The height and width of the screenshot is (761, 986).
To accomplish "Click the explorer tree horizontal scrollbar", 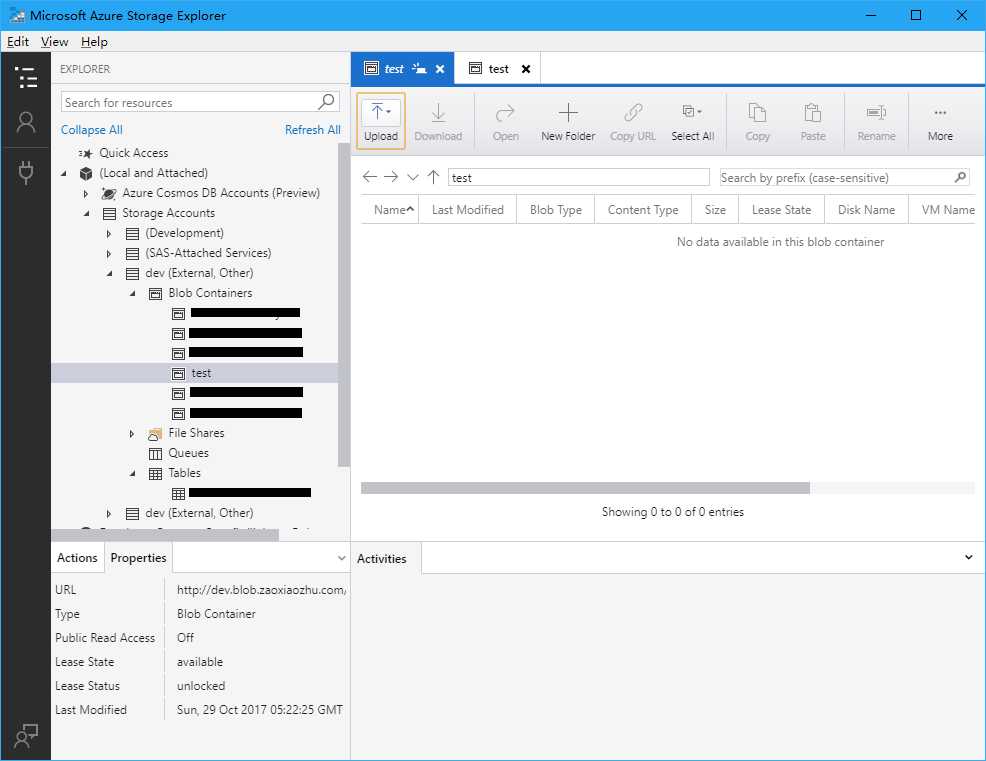I will (165, 535).
